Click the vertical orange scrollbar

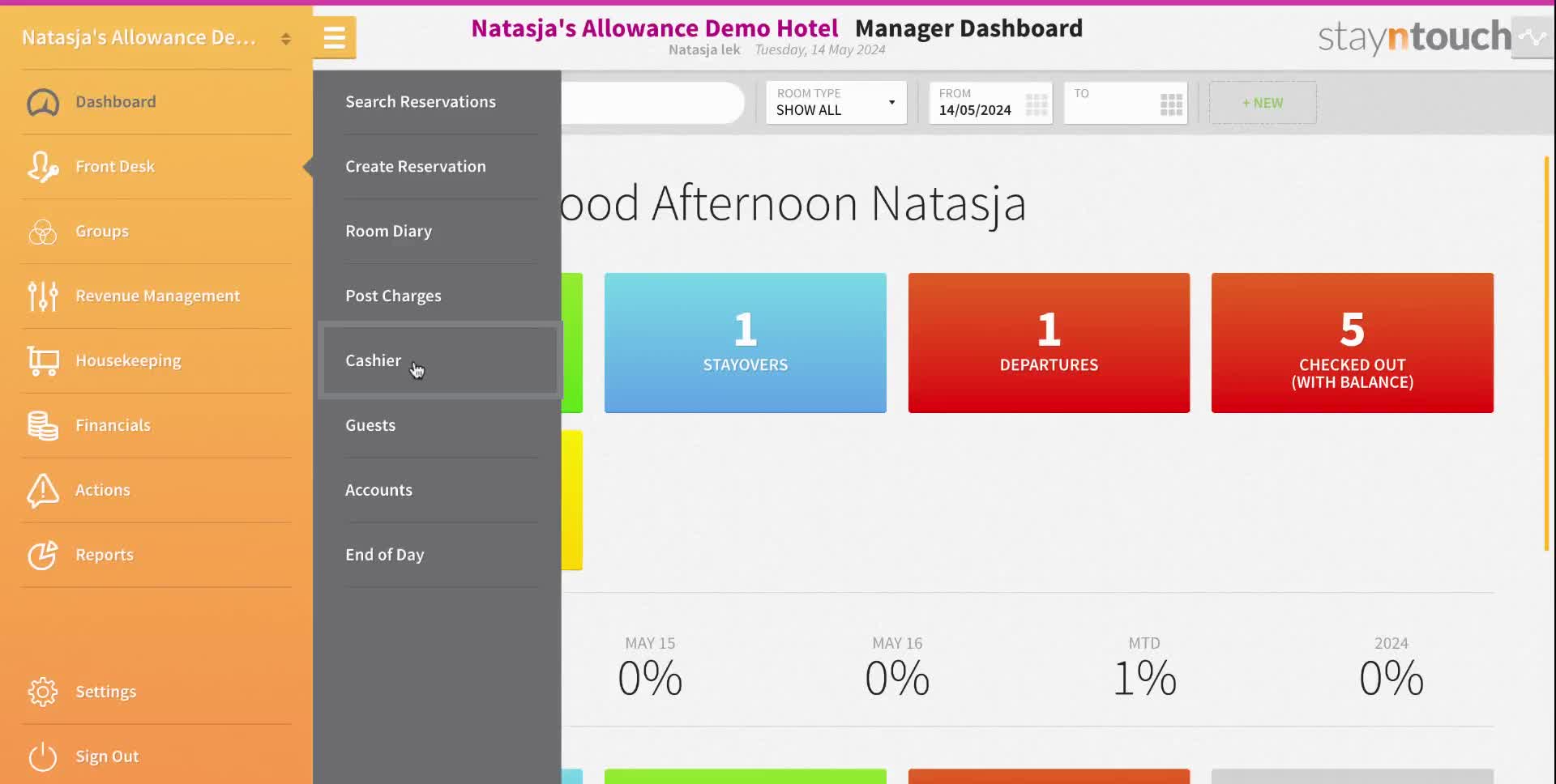[x=1546, y=353]
